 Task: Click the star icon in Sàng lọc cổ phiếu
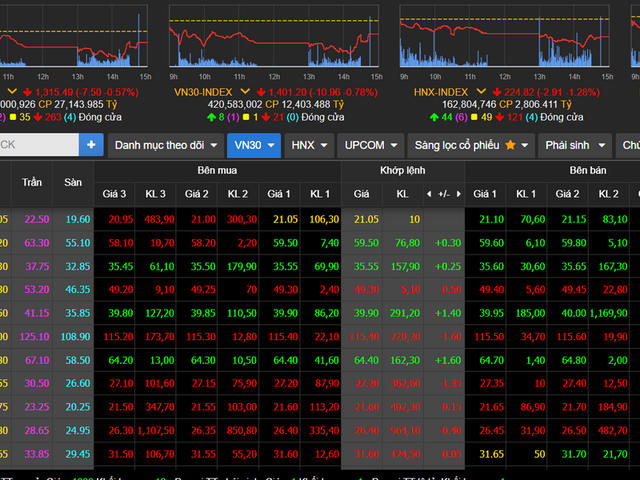[511, 145]
